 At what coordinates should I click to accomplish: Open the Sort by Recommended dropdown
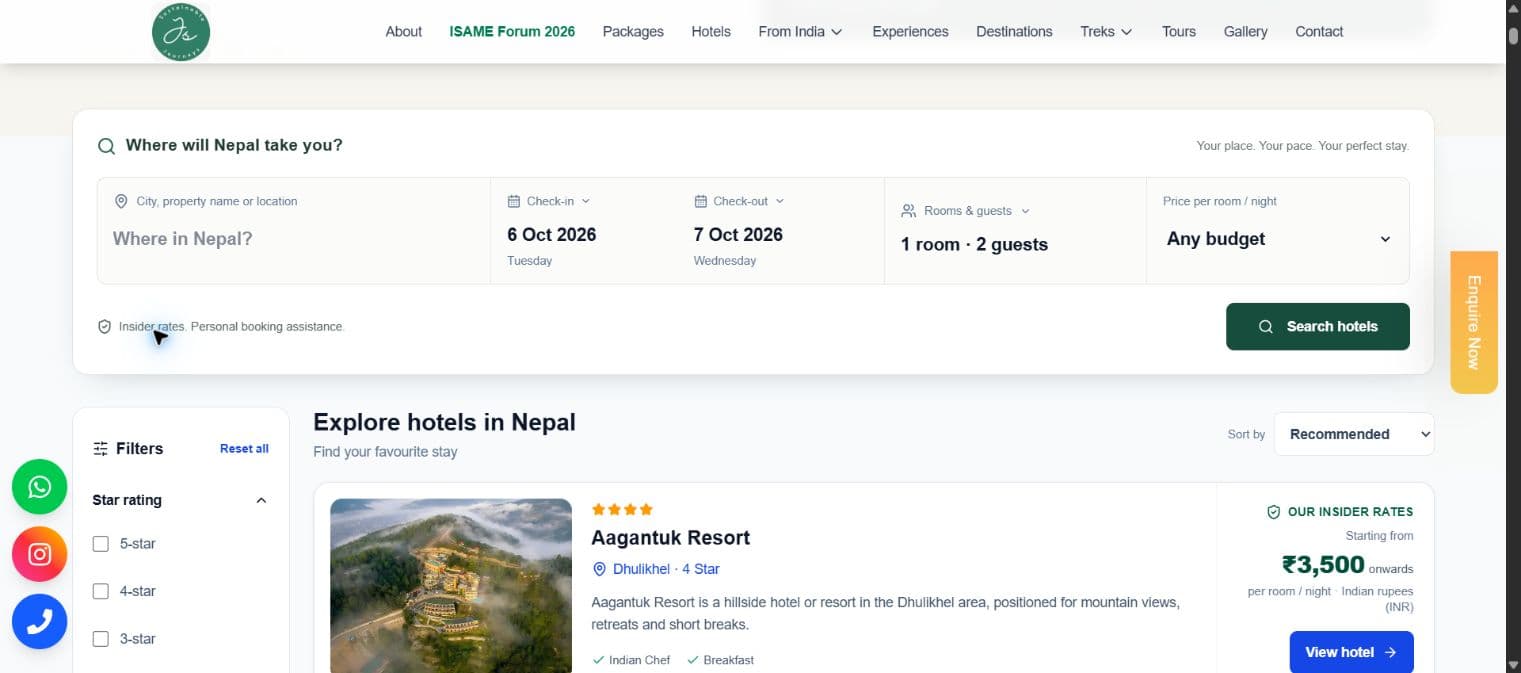point(1354,434)
